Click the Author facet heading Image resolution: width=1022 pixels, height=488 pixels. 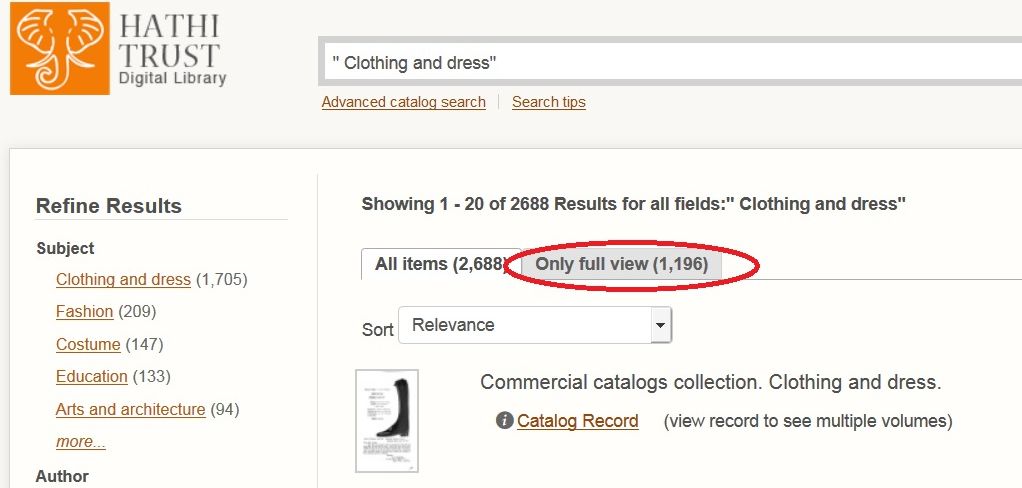click(x=62, y=476)
